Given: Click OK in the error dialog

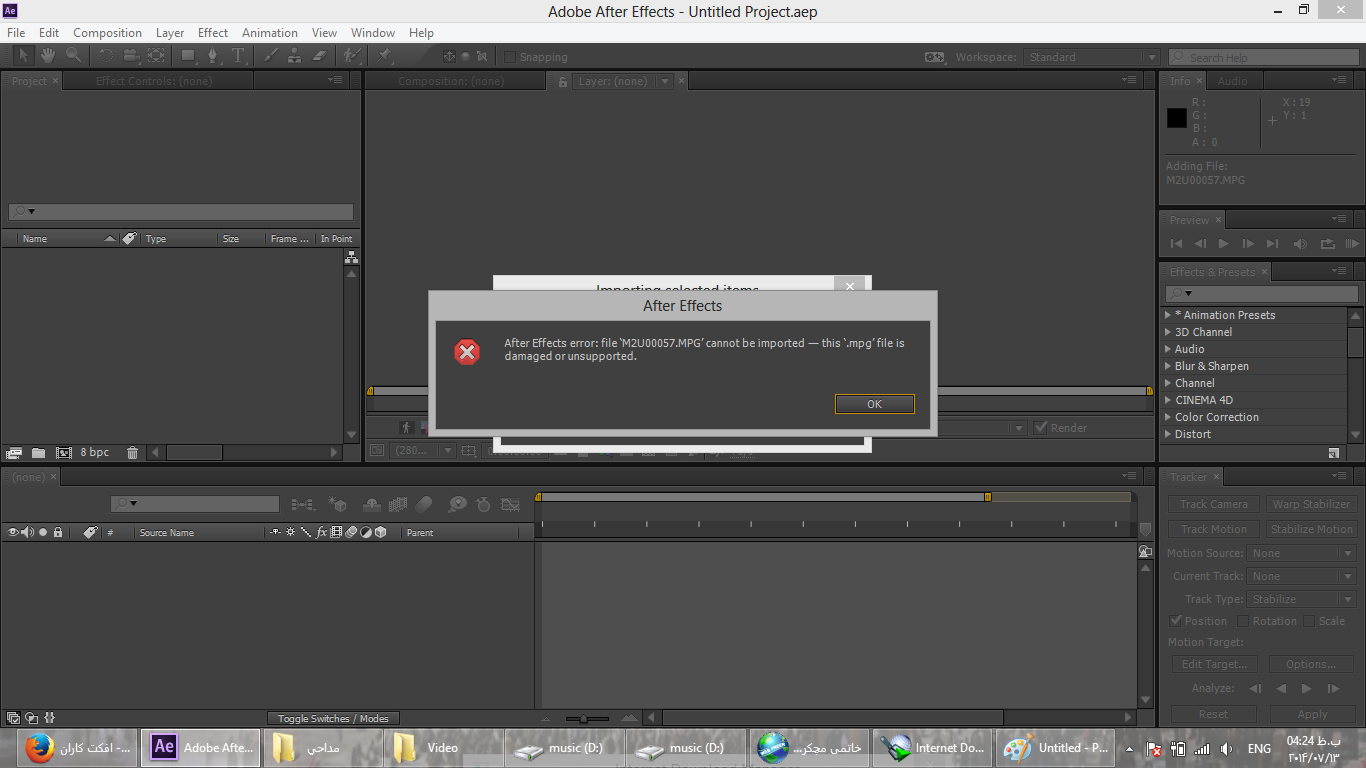Looking at the screenshot, I should coord(874,404).
